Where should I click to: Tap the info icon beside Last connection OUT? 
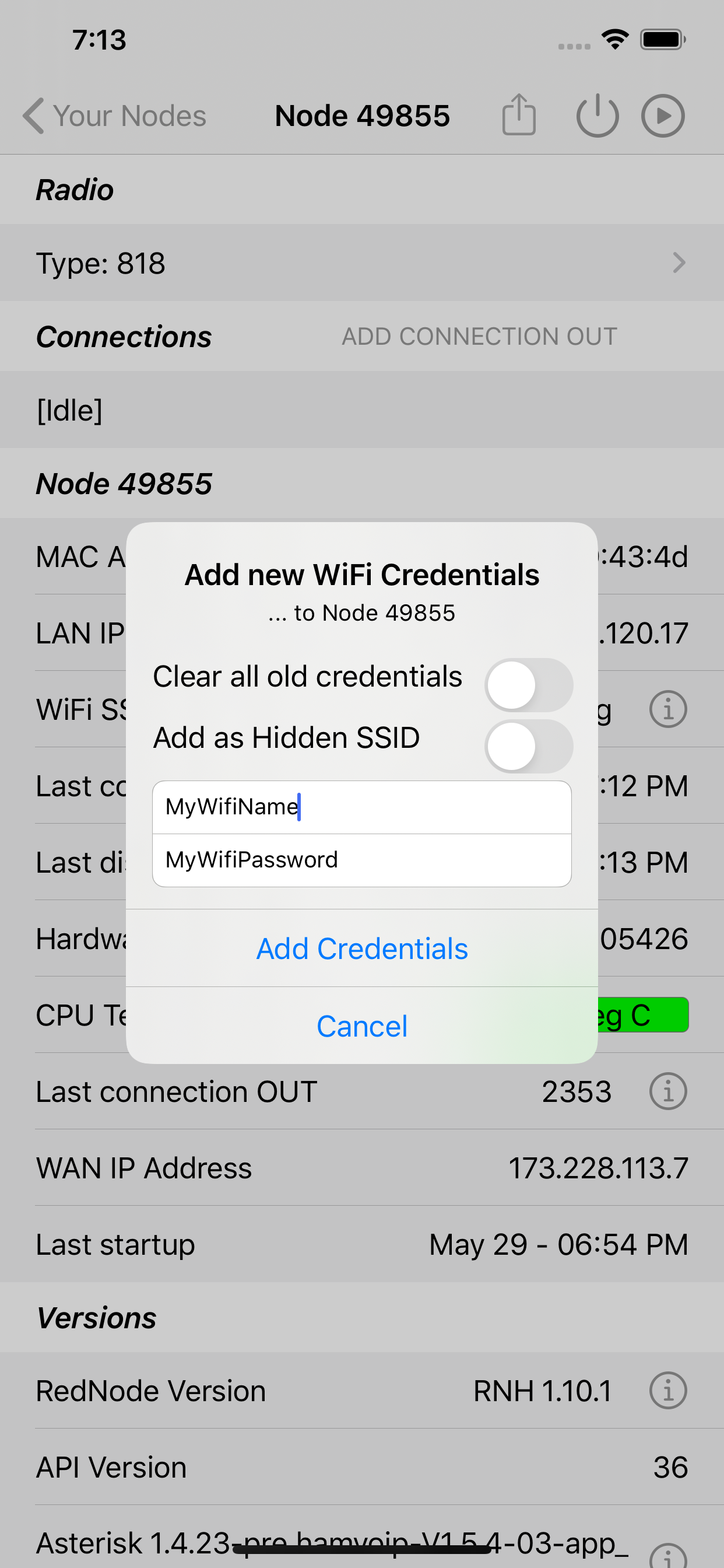pos(667,1091)
